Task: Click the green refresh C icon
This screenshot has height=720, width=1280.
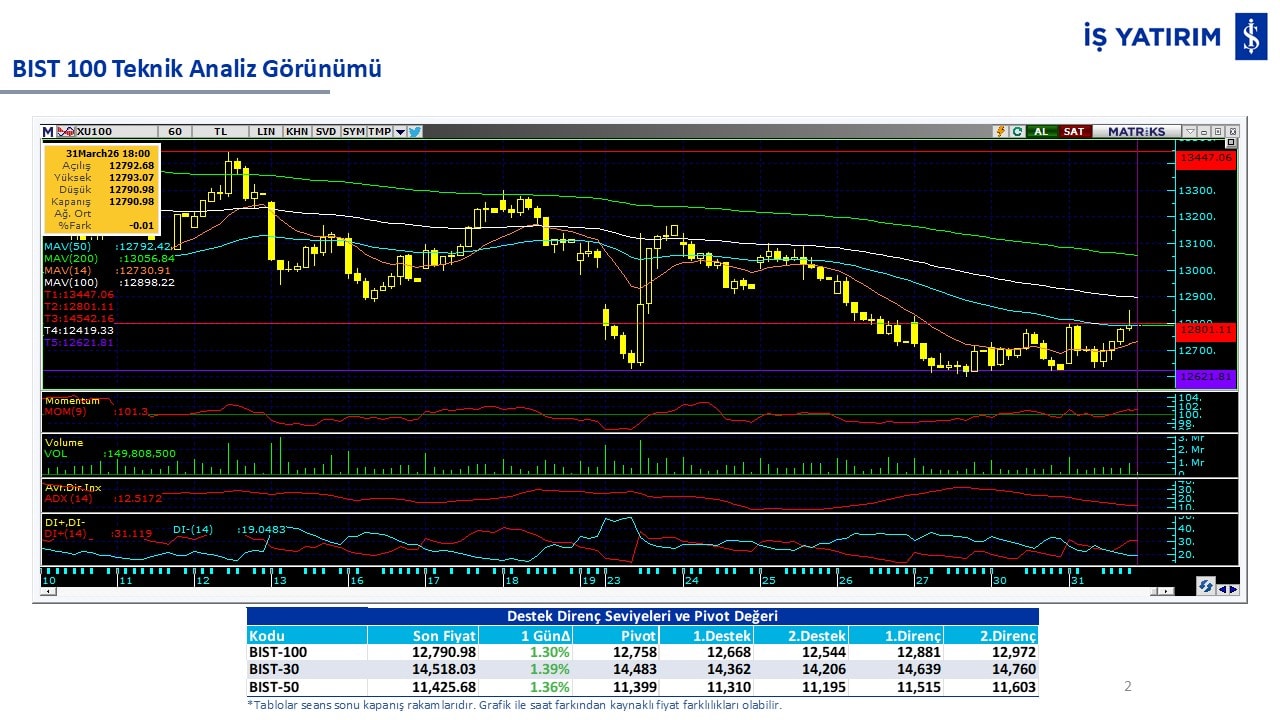Action: (1017, 131)
